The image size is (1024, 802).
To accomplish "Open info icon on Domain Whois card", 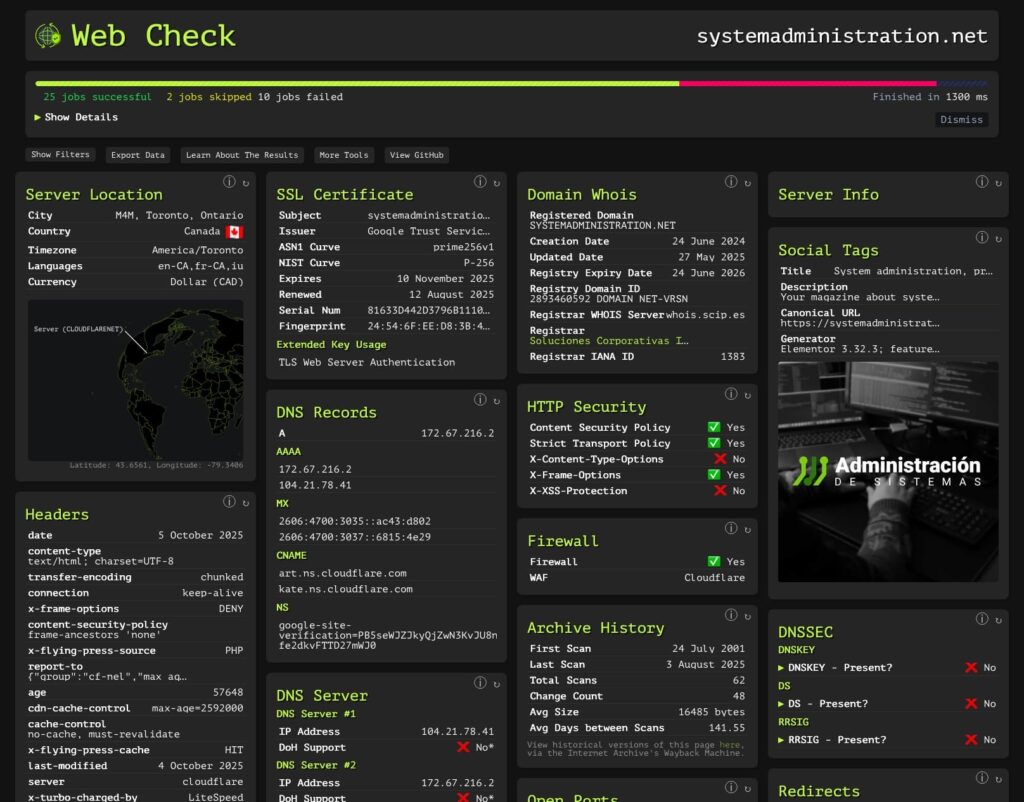I will (x=731, y=182).
